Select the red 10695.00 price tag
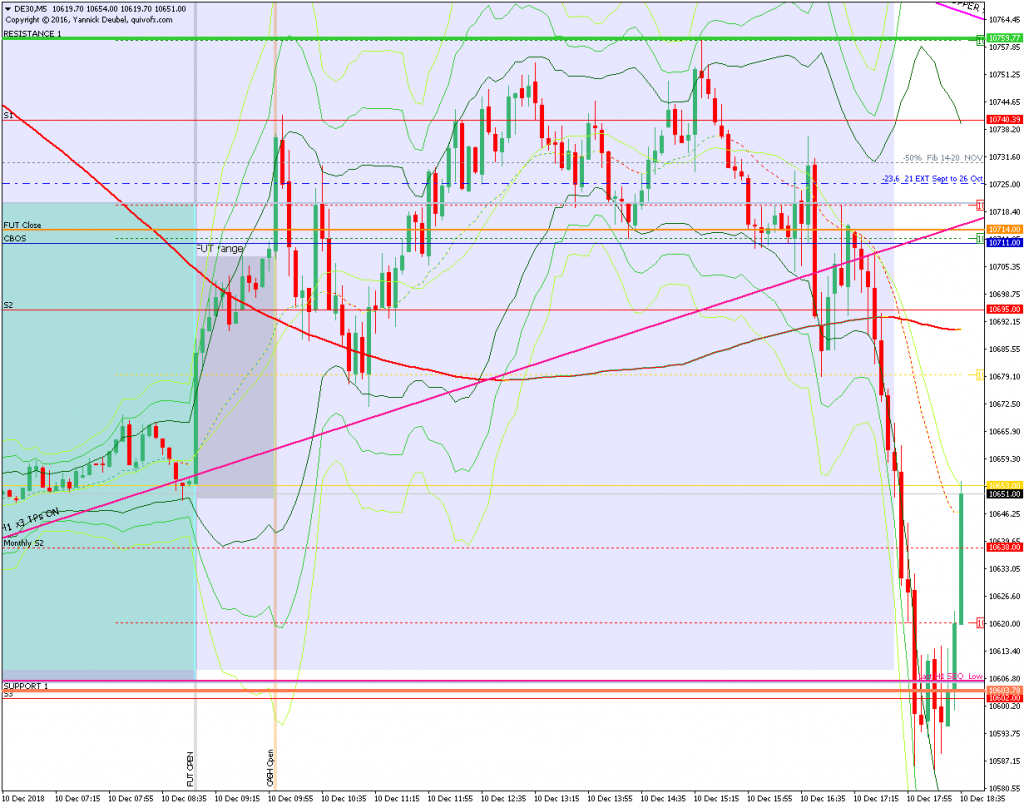 (1003, 310)
